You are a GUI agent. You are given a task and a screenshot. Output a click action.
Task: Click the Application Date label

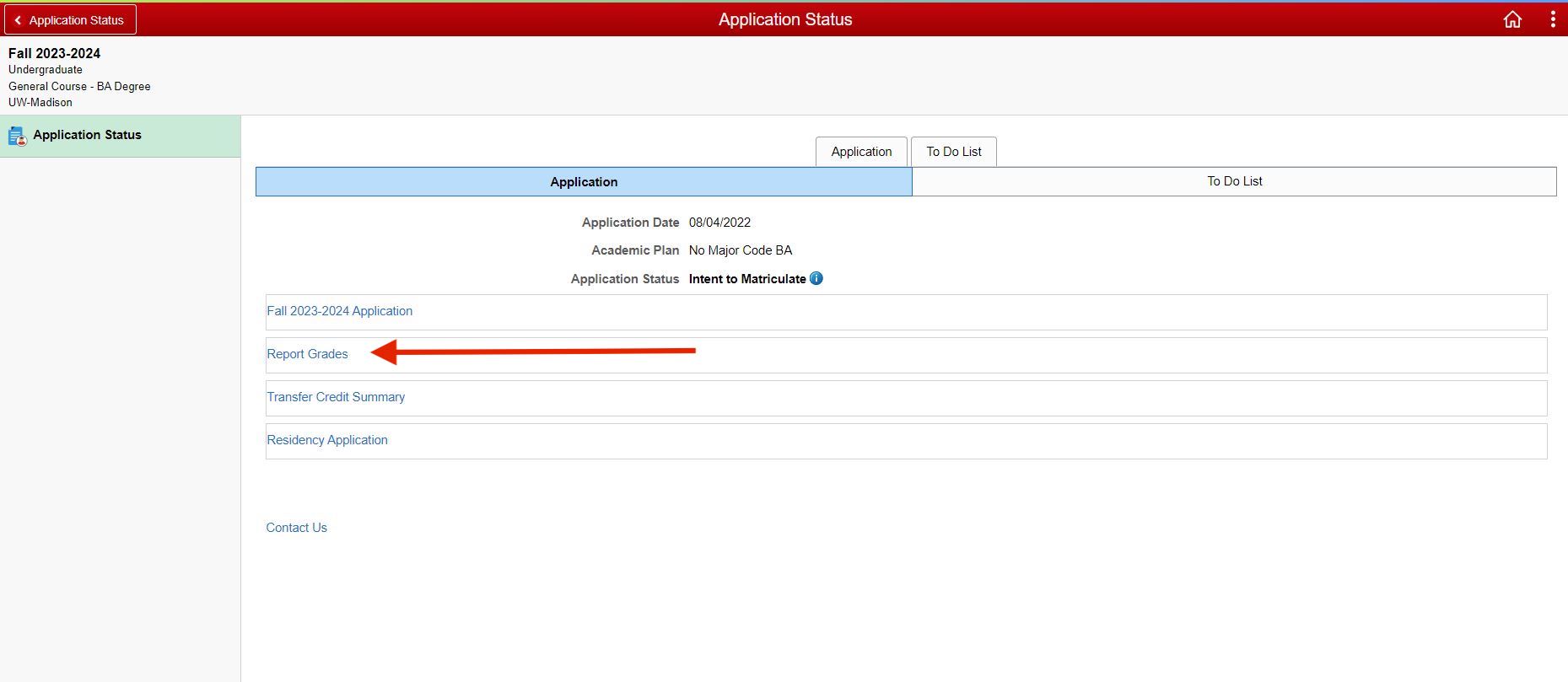pos(630,223)
